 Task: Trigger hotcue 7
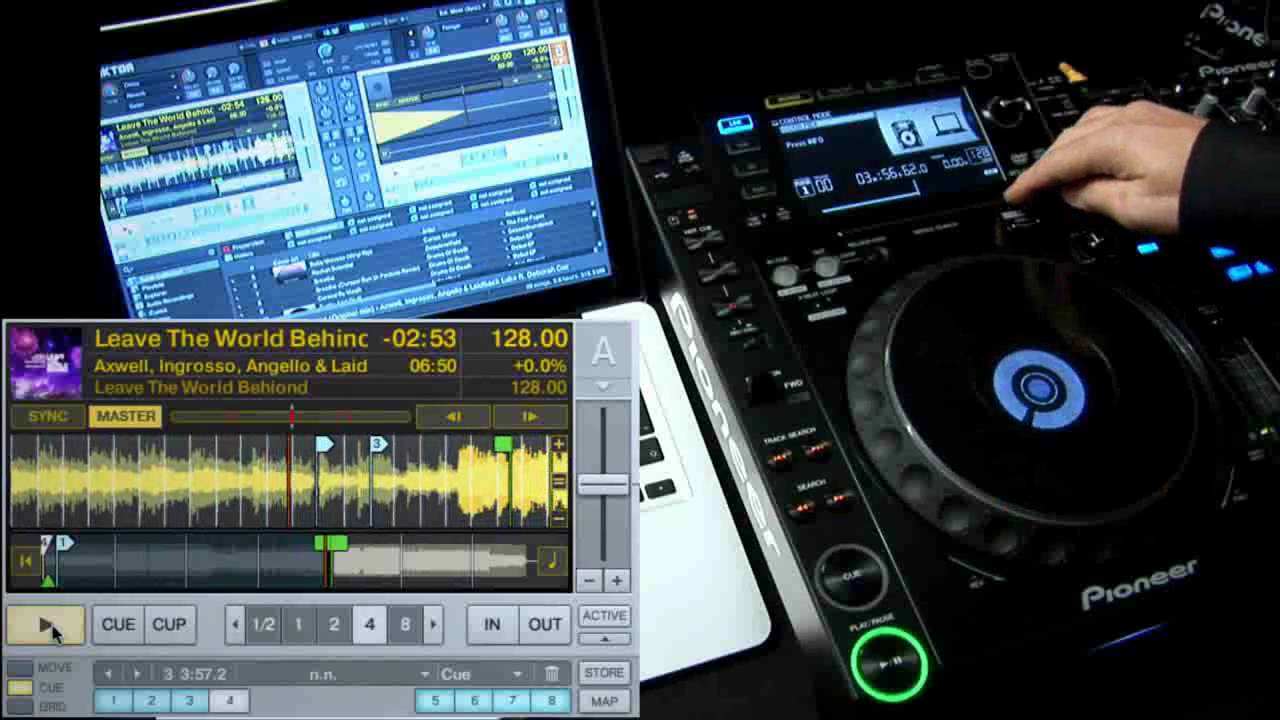[512, 701]
